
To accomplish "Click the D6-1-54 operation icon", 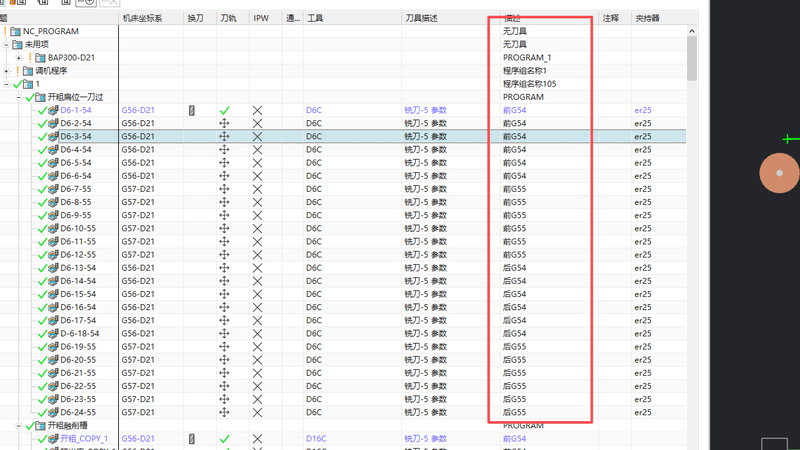I will tap(53, 110).
